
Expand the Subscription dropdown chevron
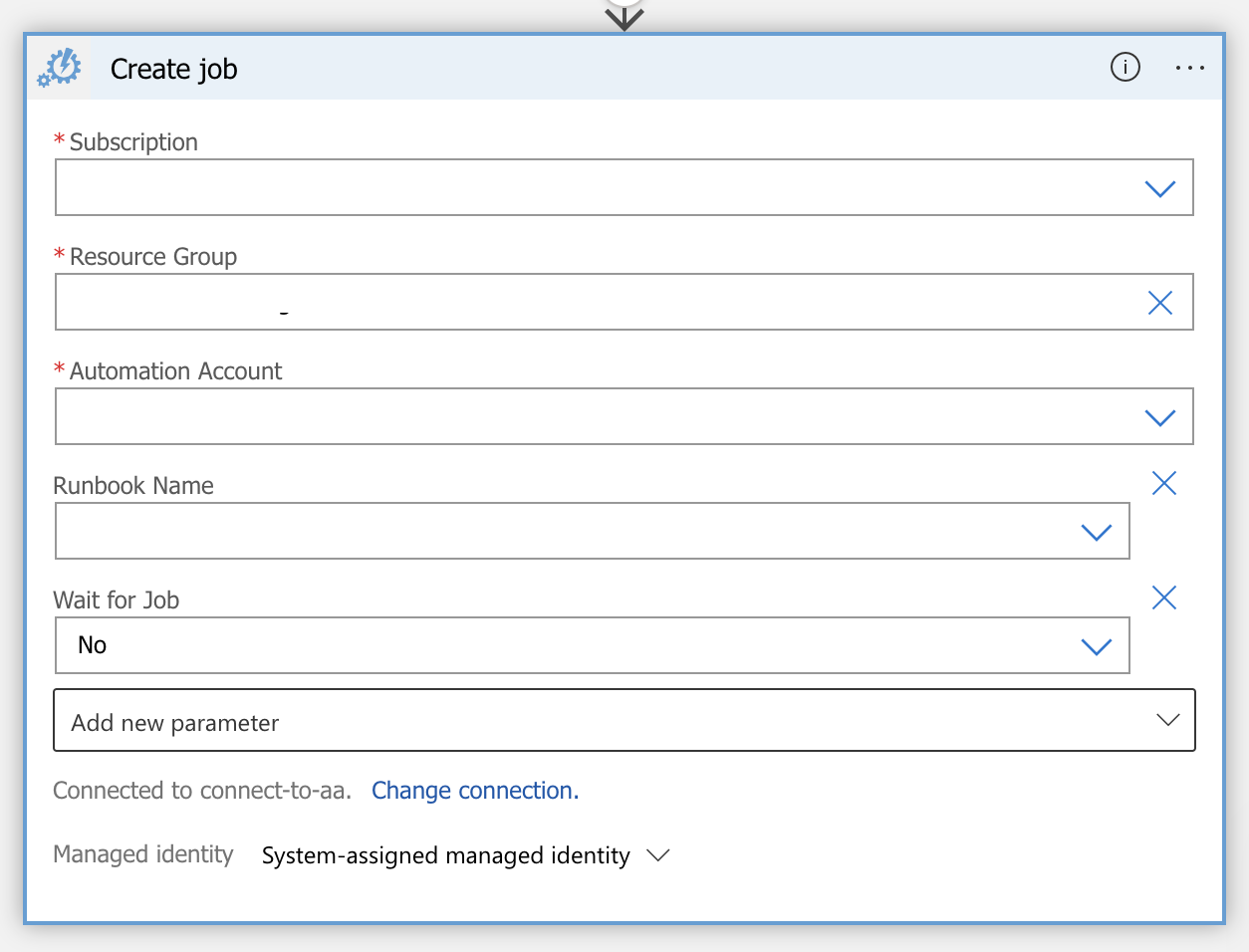1159,188
